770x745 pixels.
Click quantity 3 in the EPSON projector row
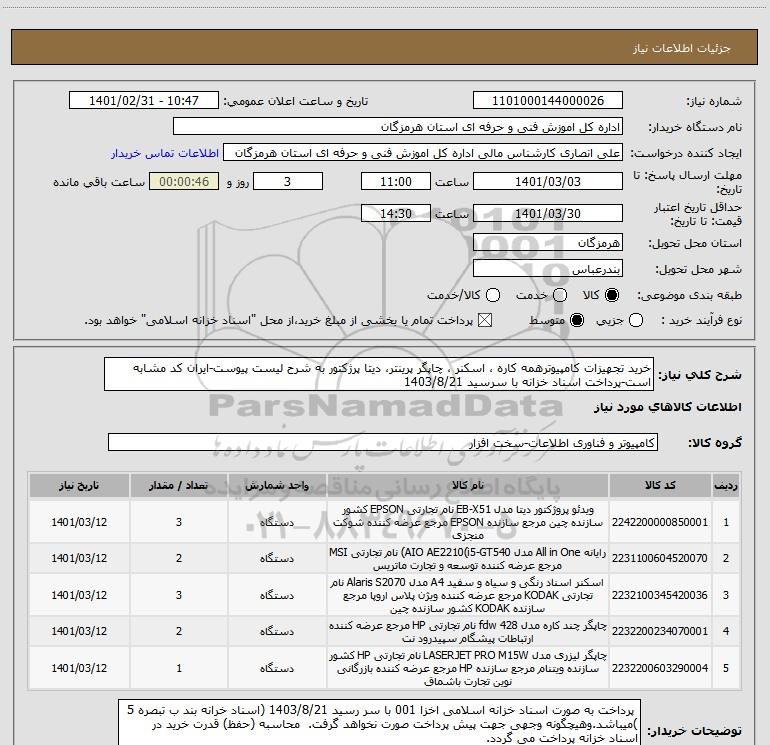click(x=179, y=522)
